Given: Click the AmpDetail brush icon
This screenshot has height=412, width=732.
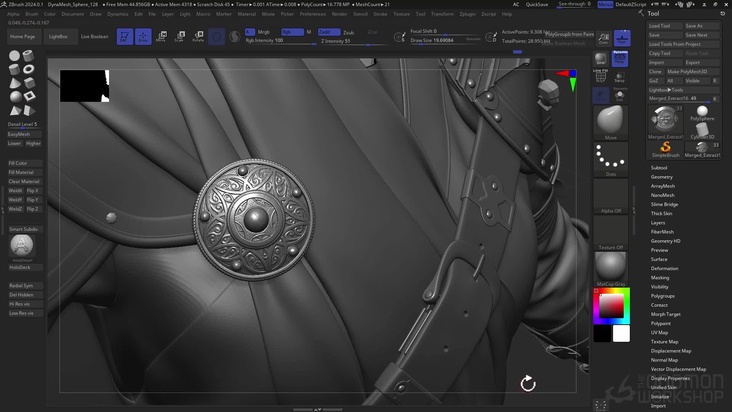Looking at the screenshot, I should click(21, 246).
